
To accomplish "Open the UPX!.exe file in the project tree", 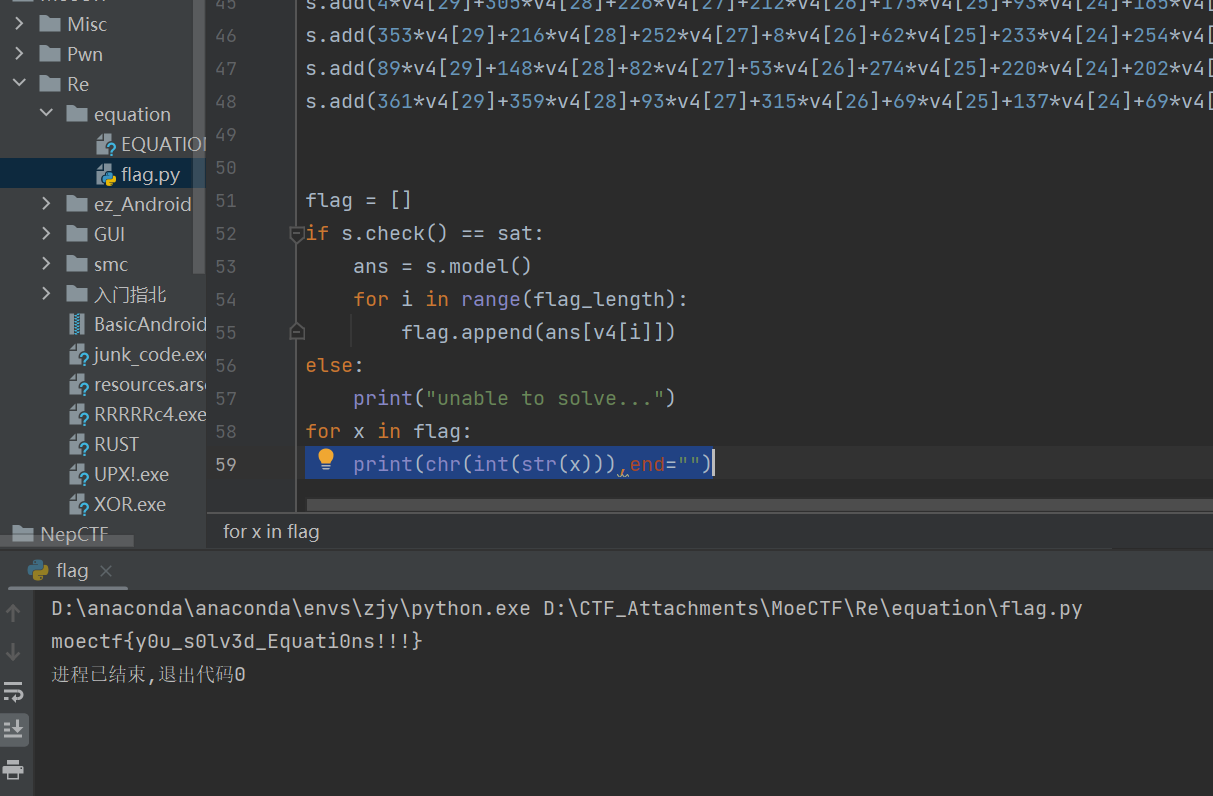I will click(131, 474).
